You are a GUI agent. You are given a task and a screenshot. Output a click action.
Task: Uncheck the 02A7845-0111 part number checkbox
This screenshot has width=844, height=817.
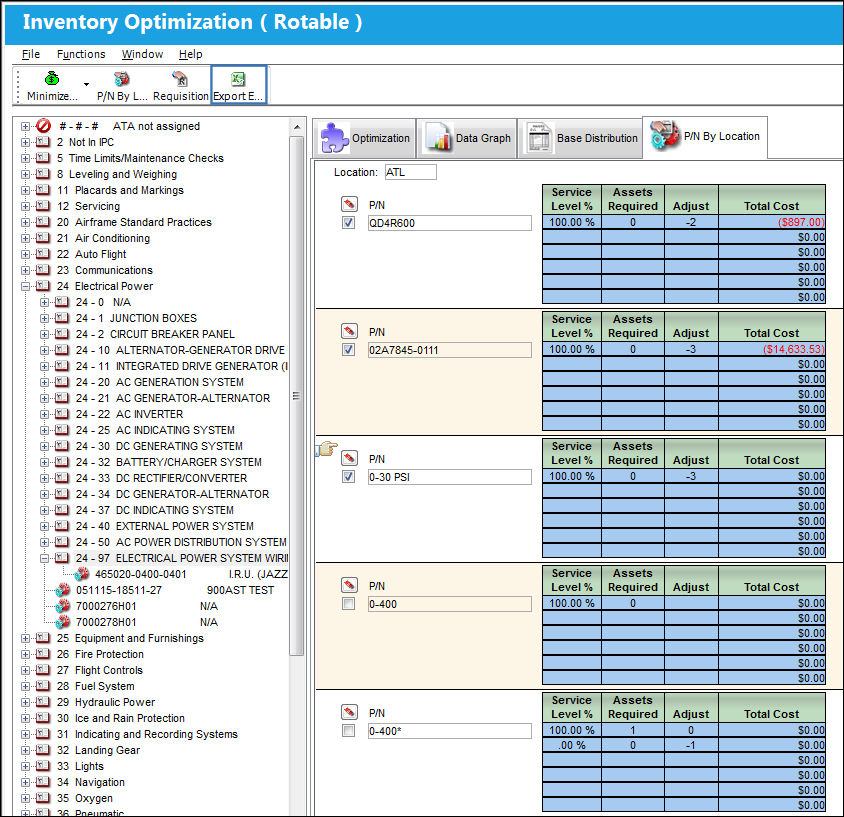point(349,350)
